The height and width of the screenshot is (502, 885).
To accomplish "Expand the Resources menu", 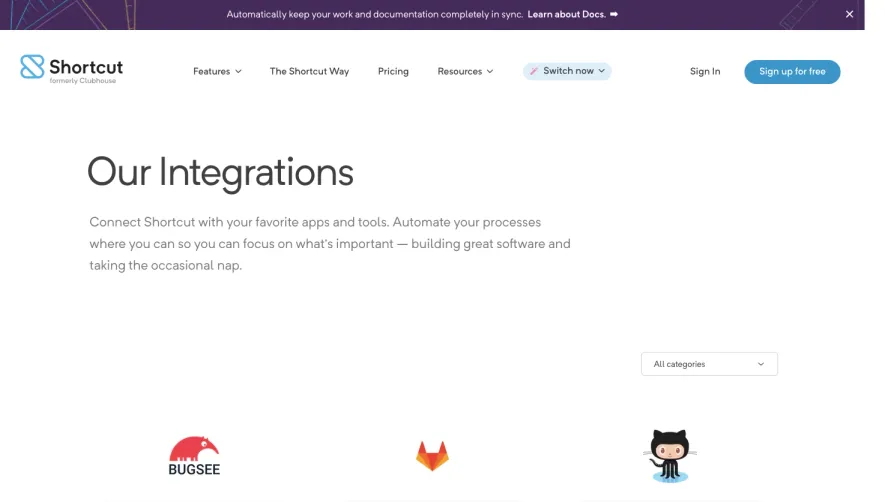I will pyautogui.click(x=465, y=71).
